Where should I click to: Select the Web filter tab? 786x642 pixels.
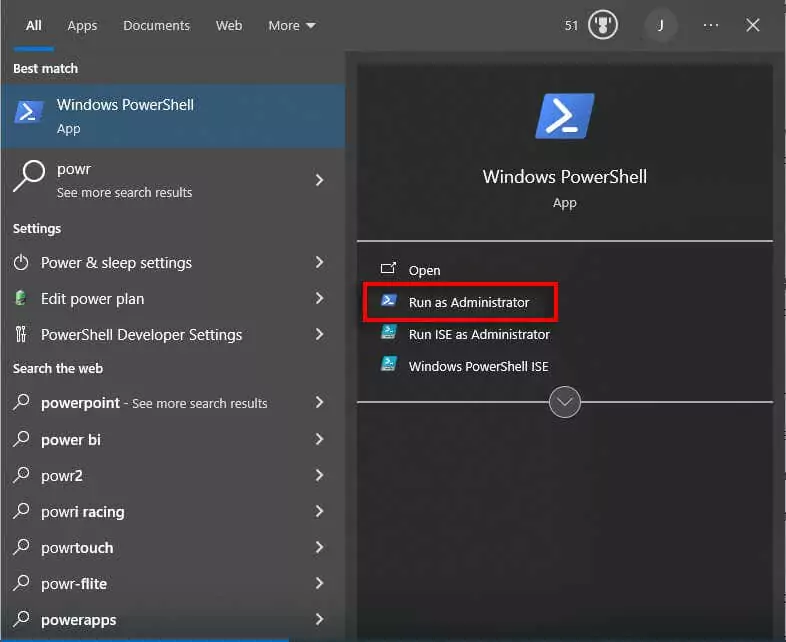[229, 25]
